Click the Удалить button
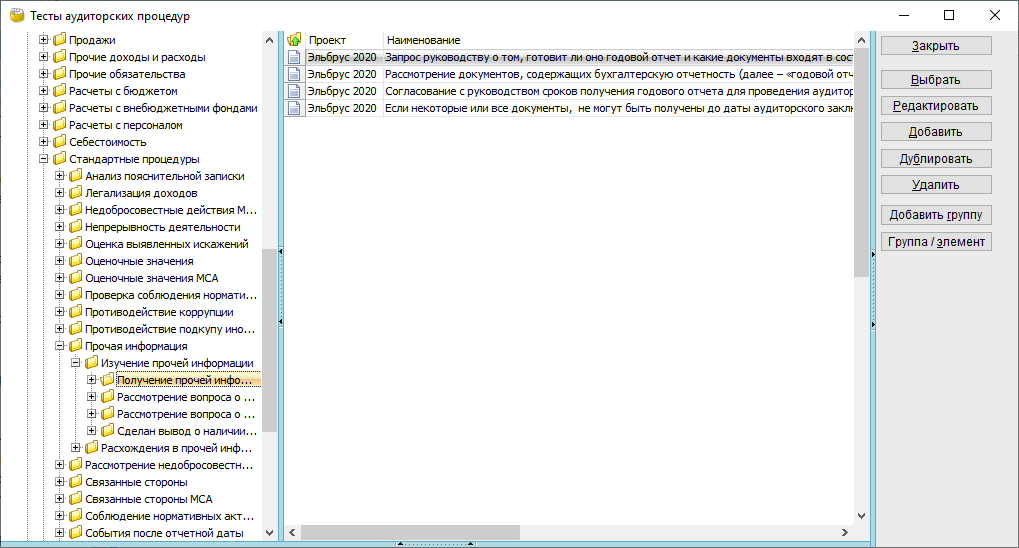 coord(936,185)
